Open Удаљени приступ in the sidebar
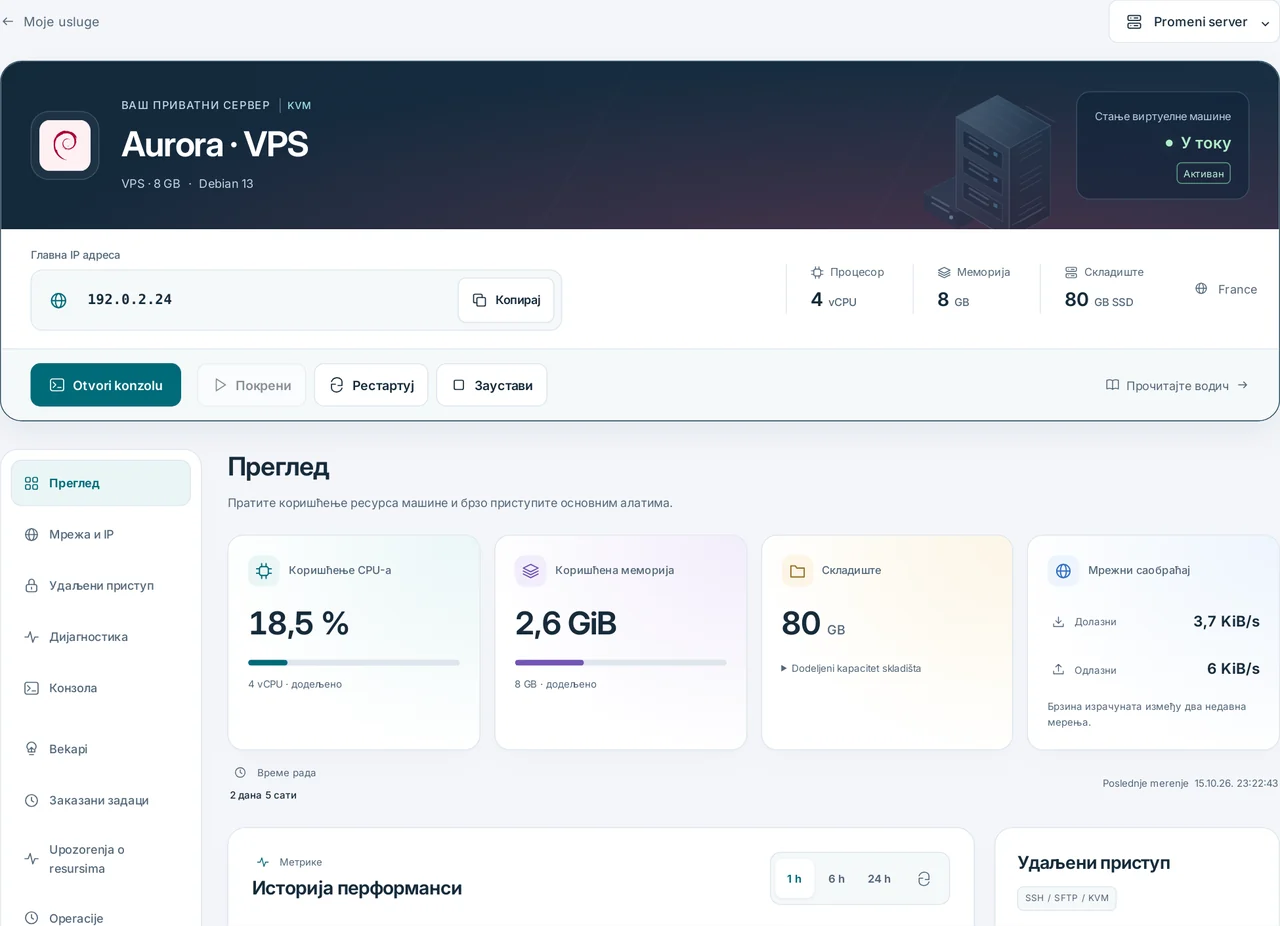The image size is (1280, 926). [101, 585]
